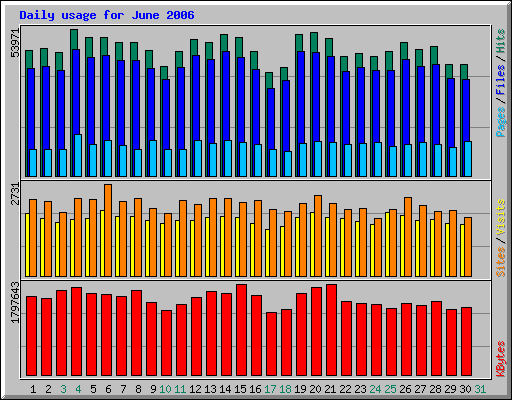The image size is (512, 400).
Task: Click day label 28 on the axis
Action: click(435, 389)
